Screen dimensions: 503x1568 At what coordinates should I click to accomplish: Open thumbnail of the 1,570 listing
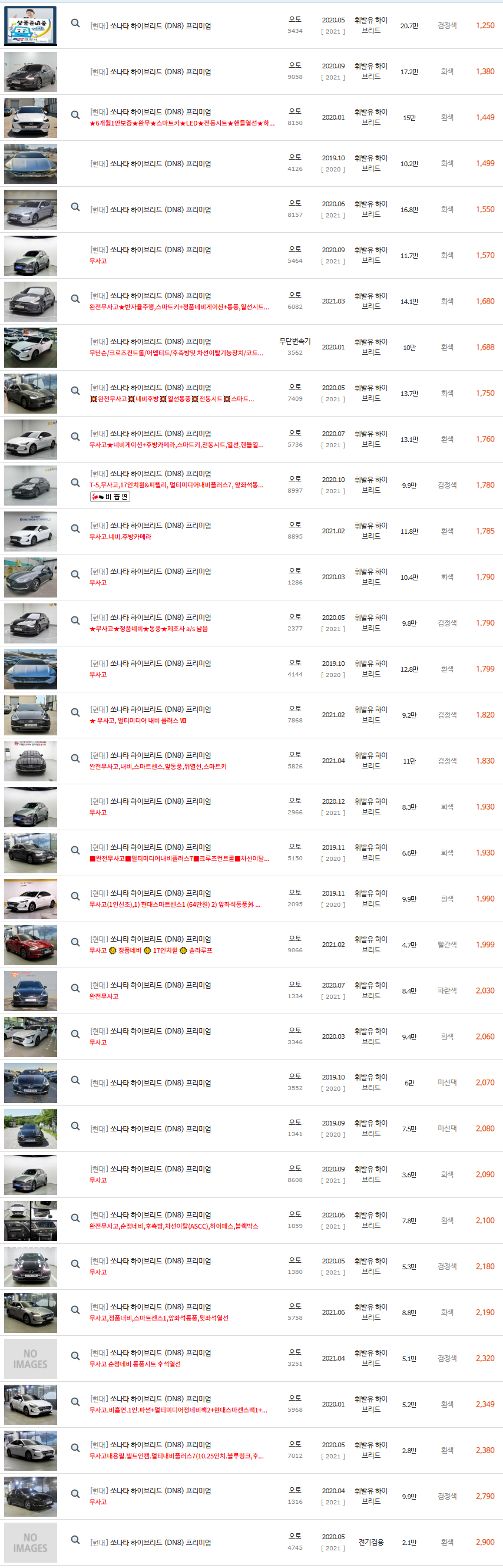pos(31,256)
